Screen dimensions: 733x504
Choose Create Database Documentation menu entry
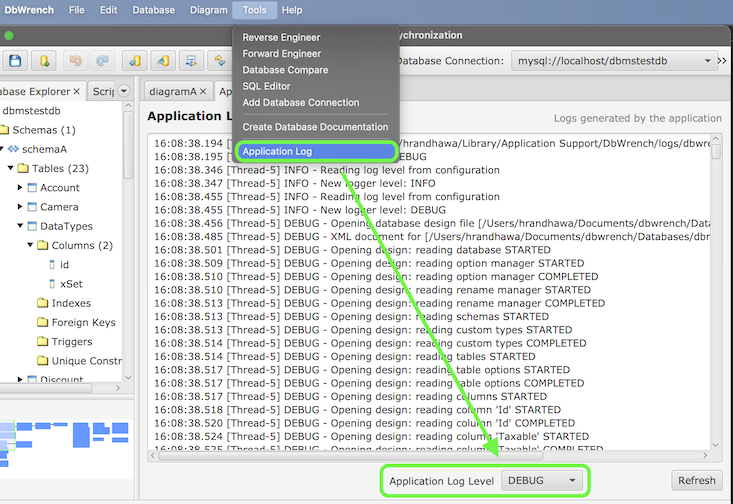pyautogui.click(x=316, y=127)
